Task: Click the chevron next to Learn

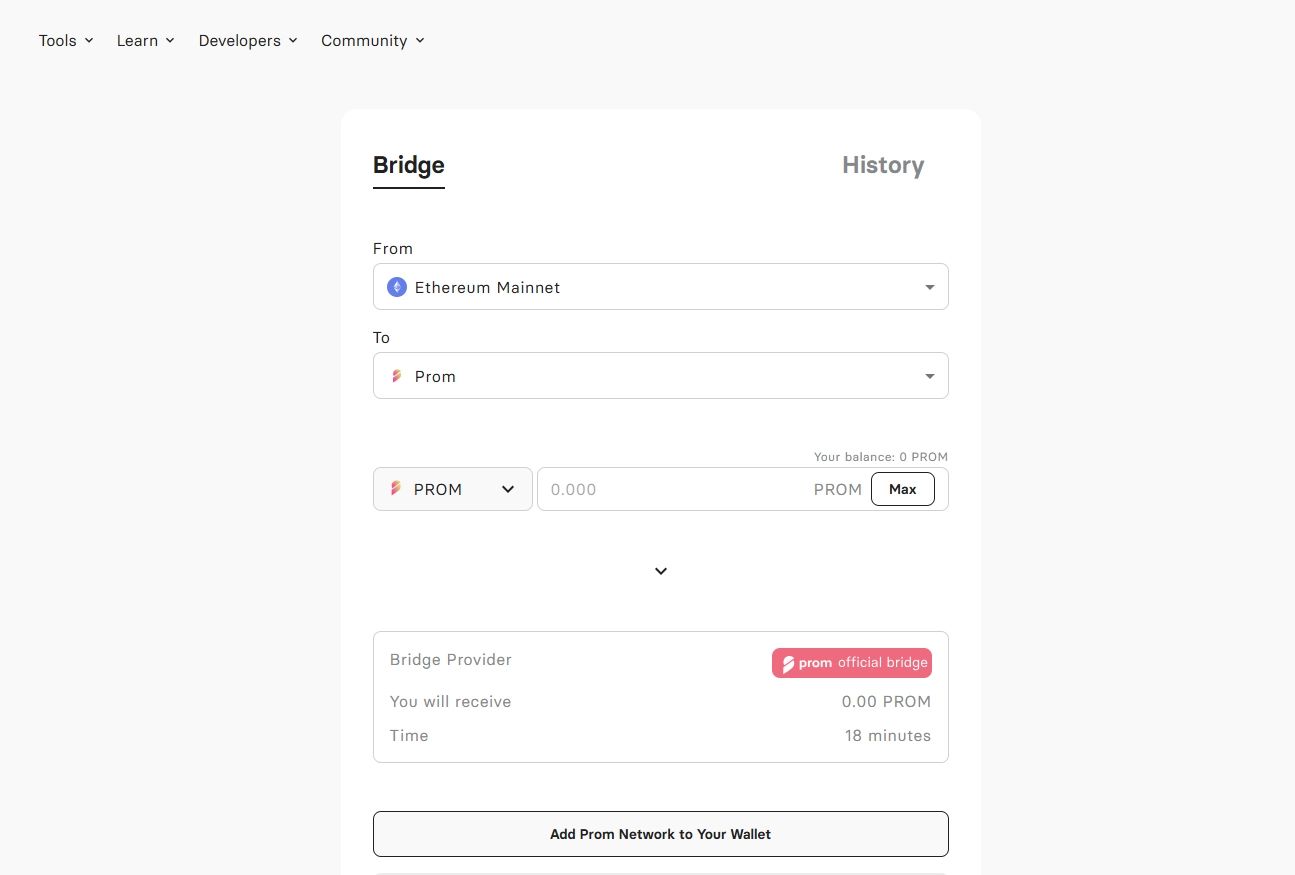Action: (x=170, y=41)
